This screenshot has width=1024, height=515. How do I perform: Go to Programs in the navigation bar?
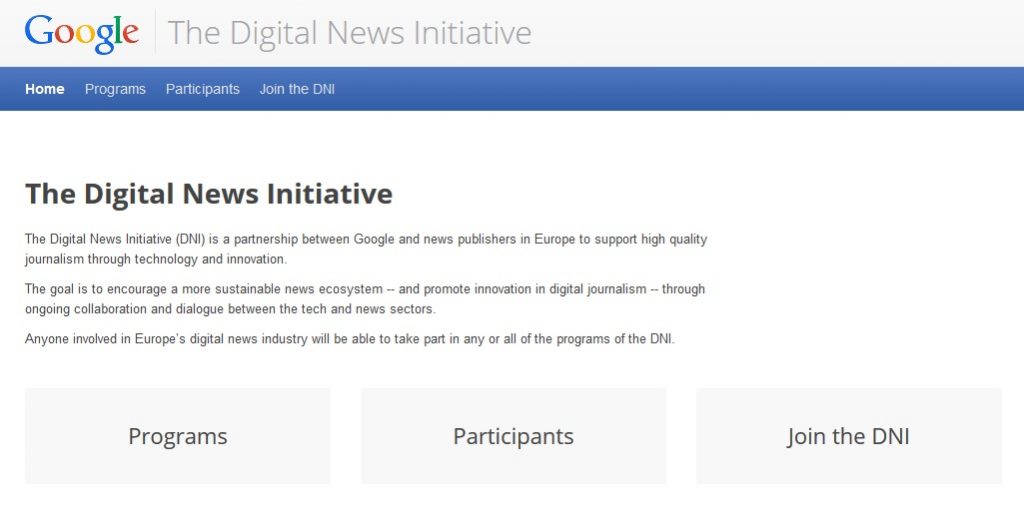[x=115, y=89]
